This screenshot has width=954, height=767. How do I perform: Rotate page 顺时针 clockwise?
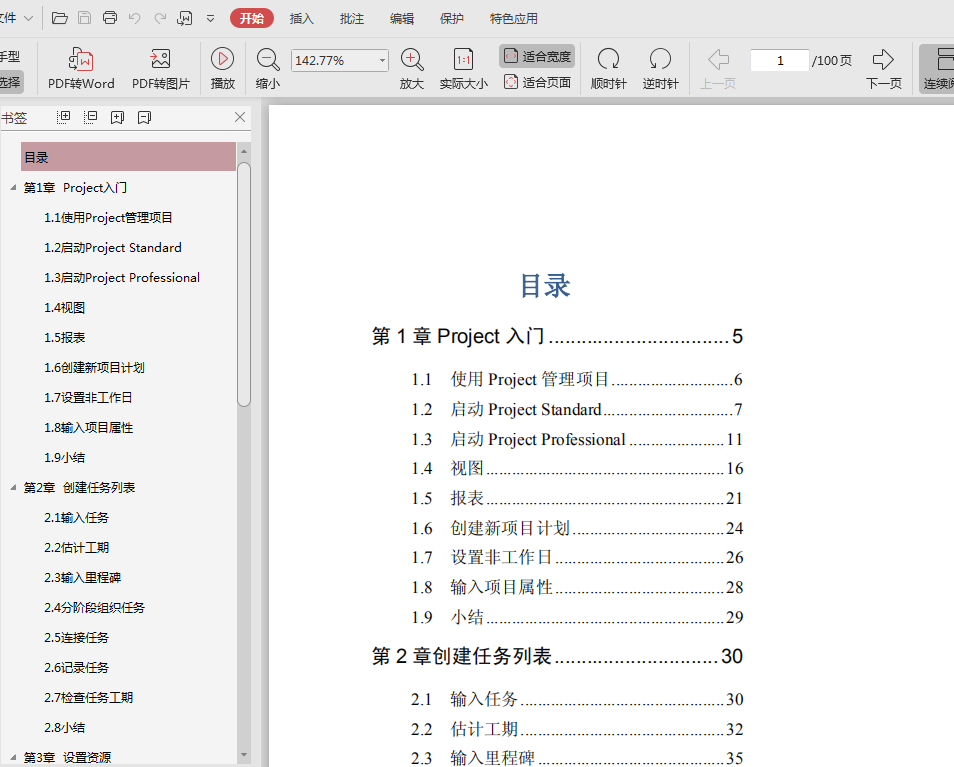608,69
